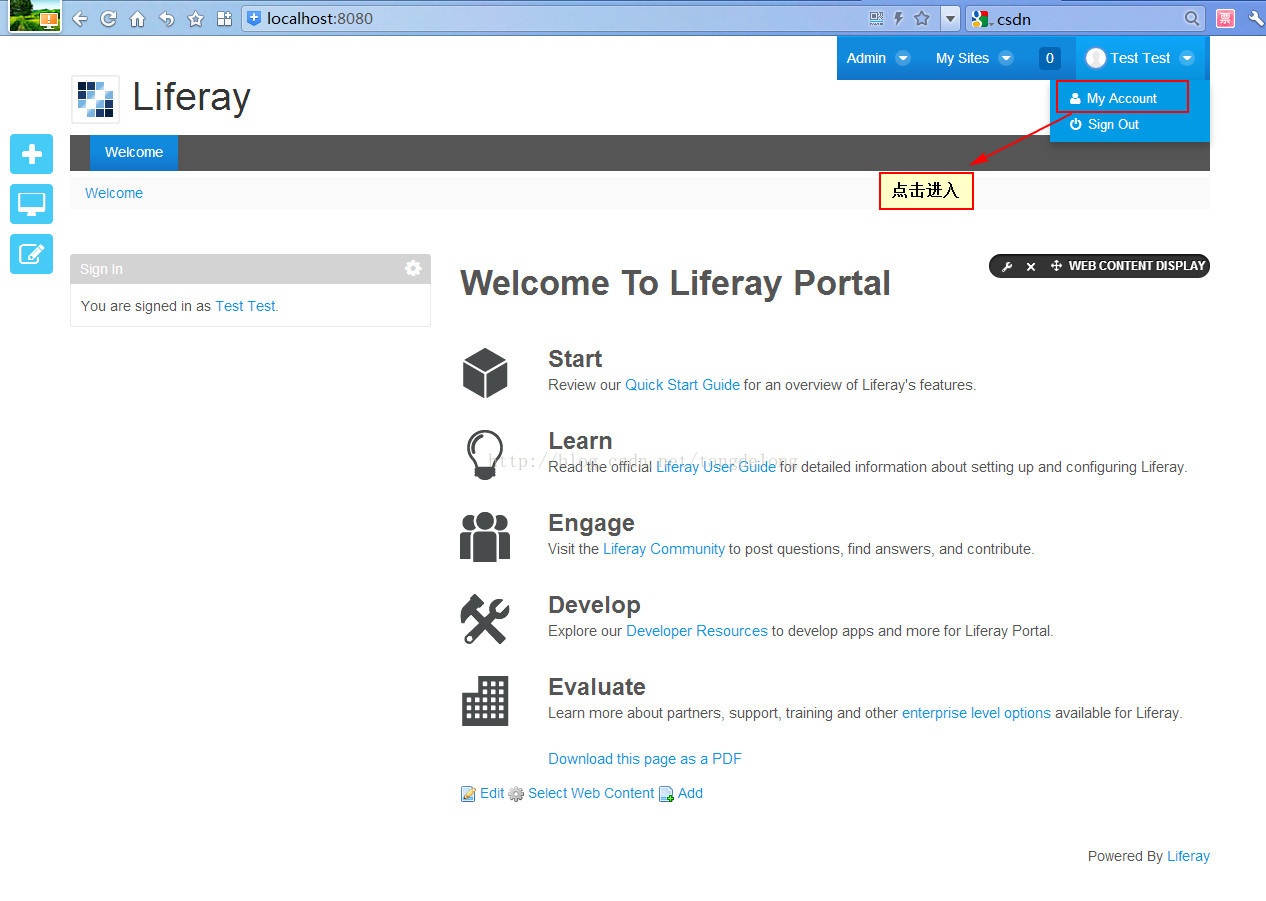Click the Engage people icon
The width and height of the screenshot is (1266, 901).
(x=485, y=536)
